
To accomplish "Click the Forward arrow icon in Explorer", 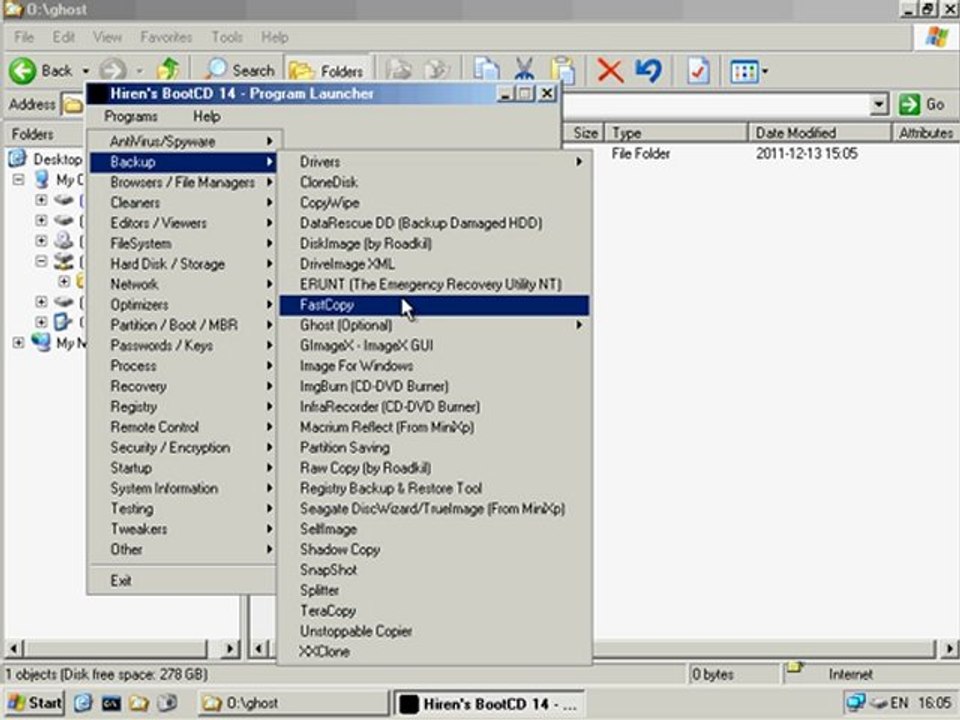I will pos(113,71).
